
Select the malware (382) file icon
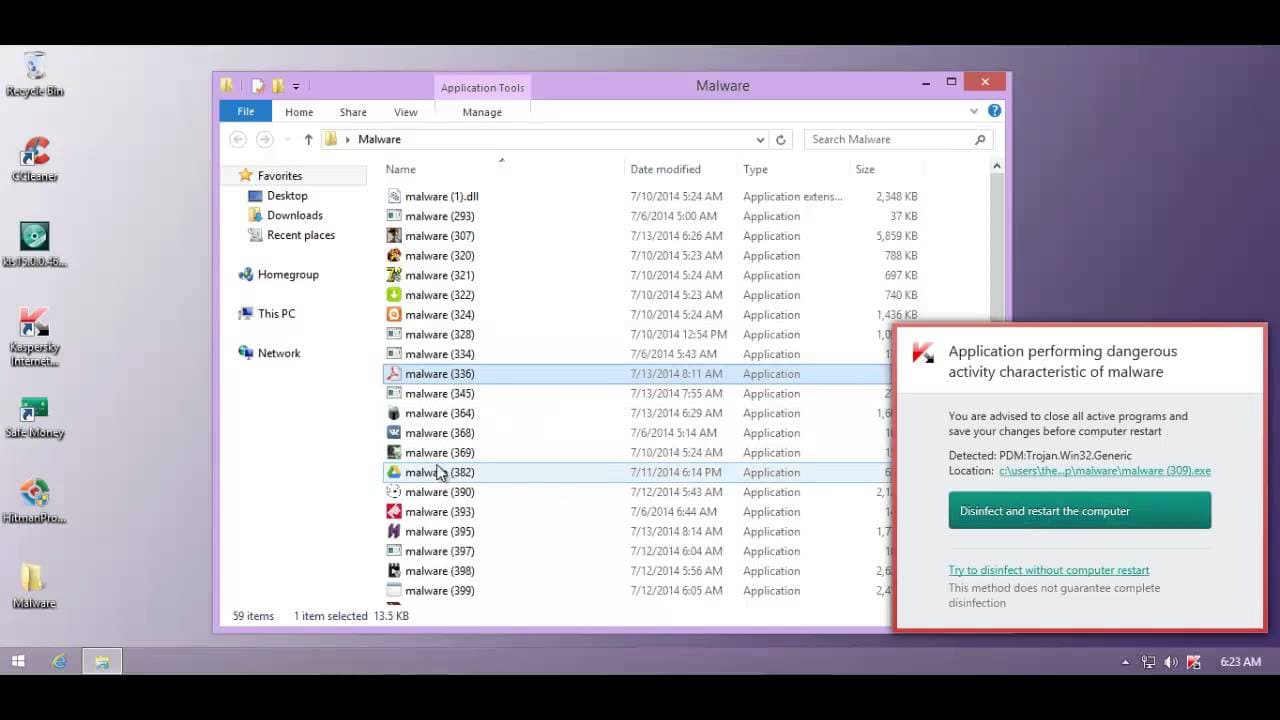coord(394,472)
